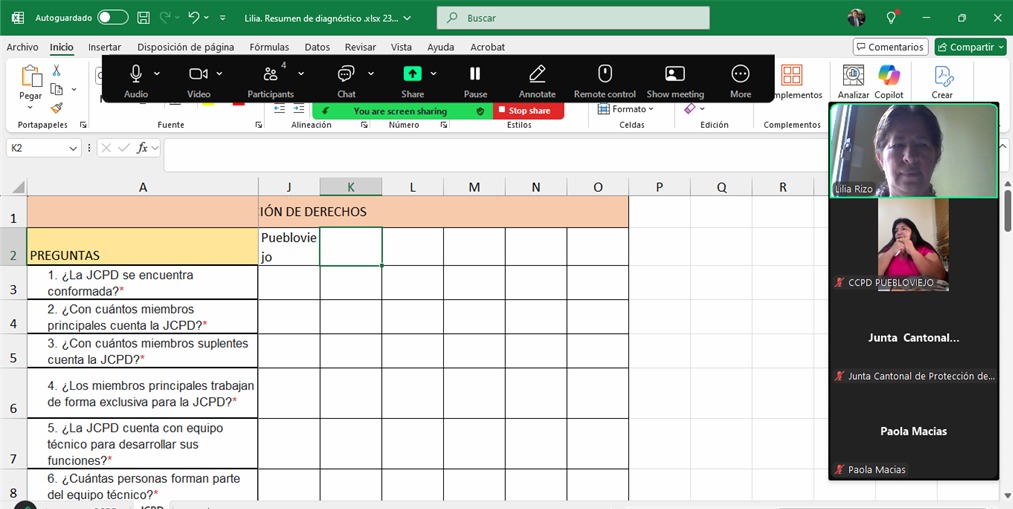The width and height of the screenshot is (1013, 509).
Task: Open the file name dropdown in title bar
Action: click(x=407, y=18)
